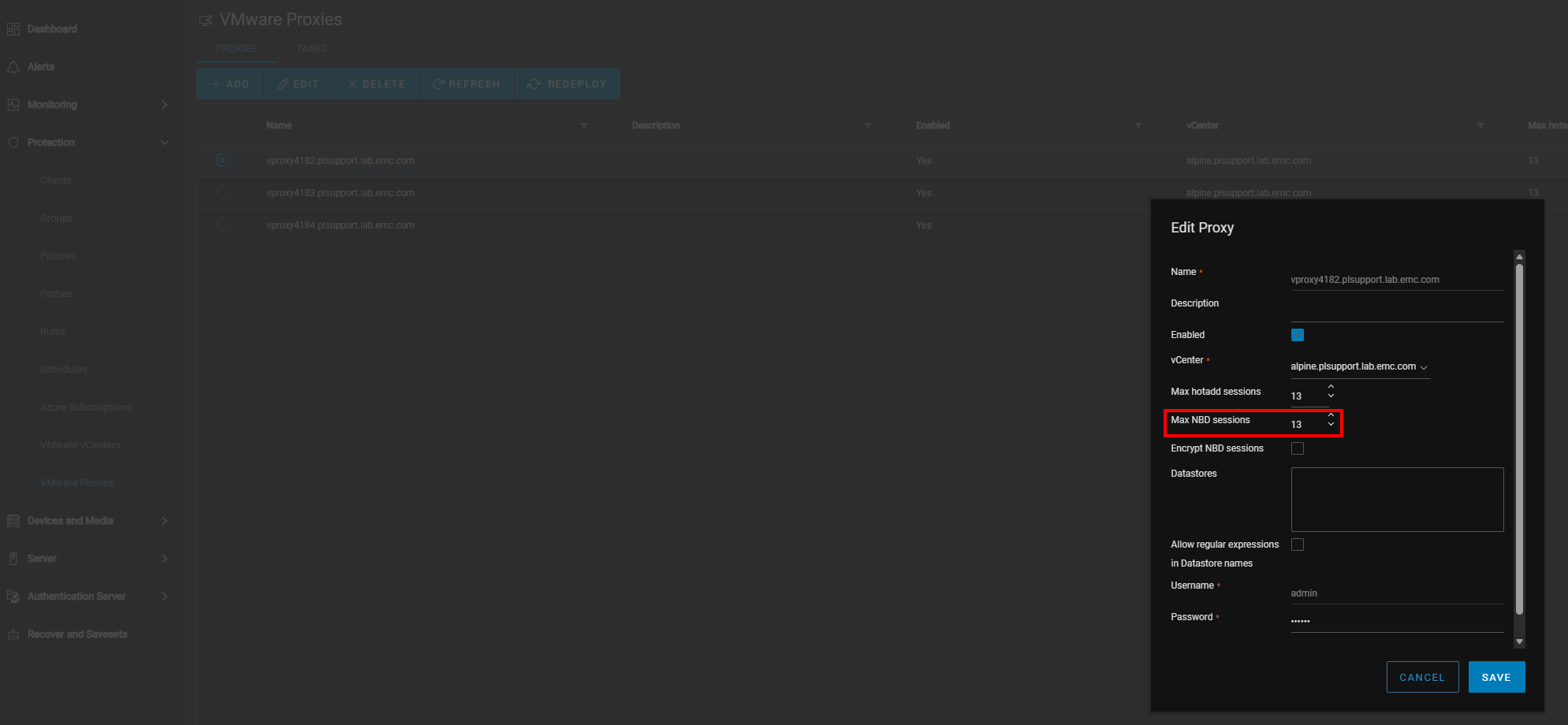The image size is (1568, 725).
Task: Select radio button for vproxy4183 row
Action: (x=222, y=192)
